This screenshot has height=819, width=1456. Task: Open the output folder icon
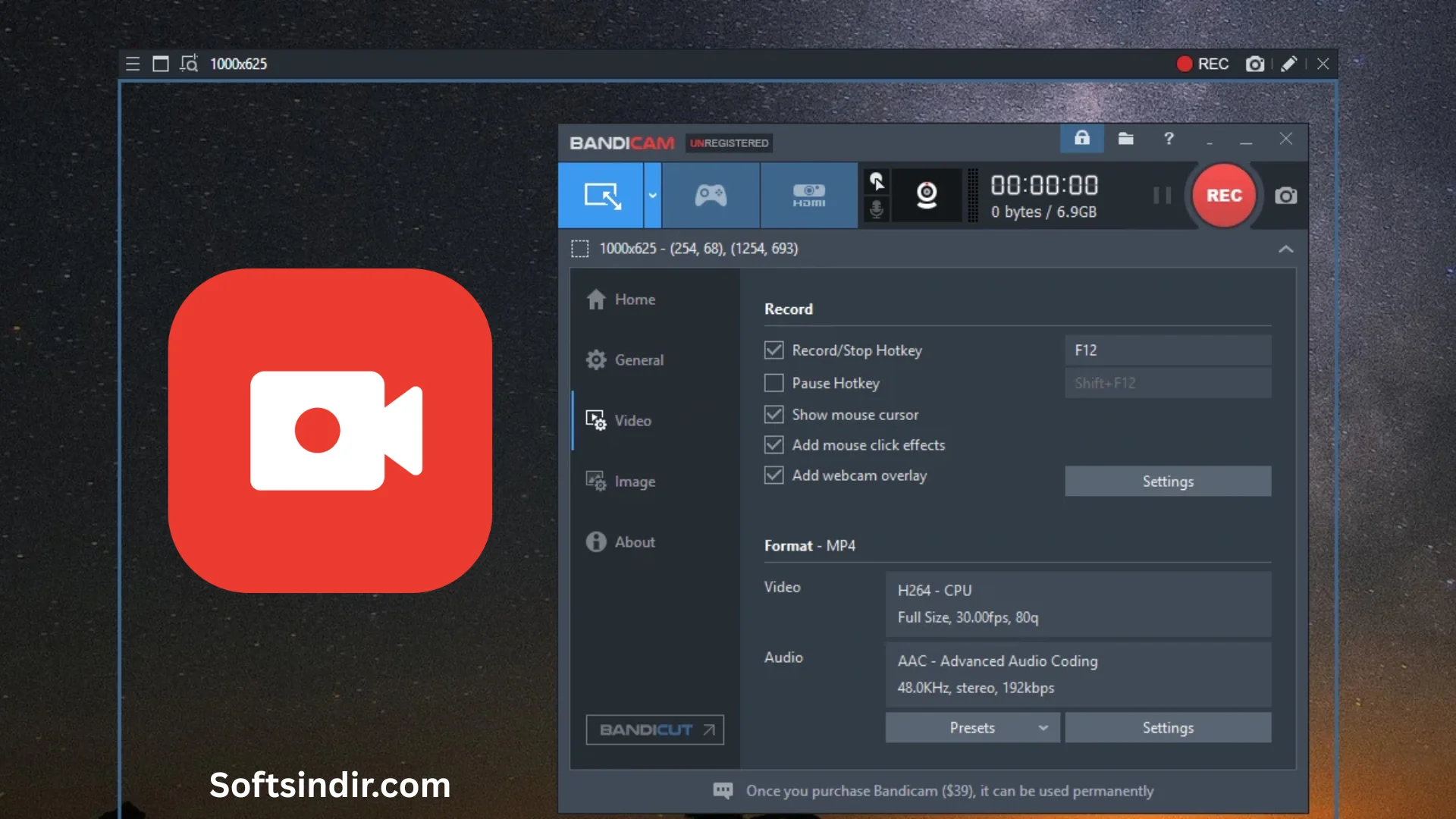point(1125,139)
